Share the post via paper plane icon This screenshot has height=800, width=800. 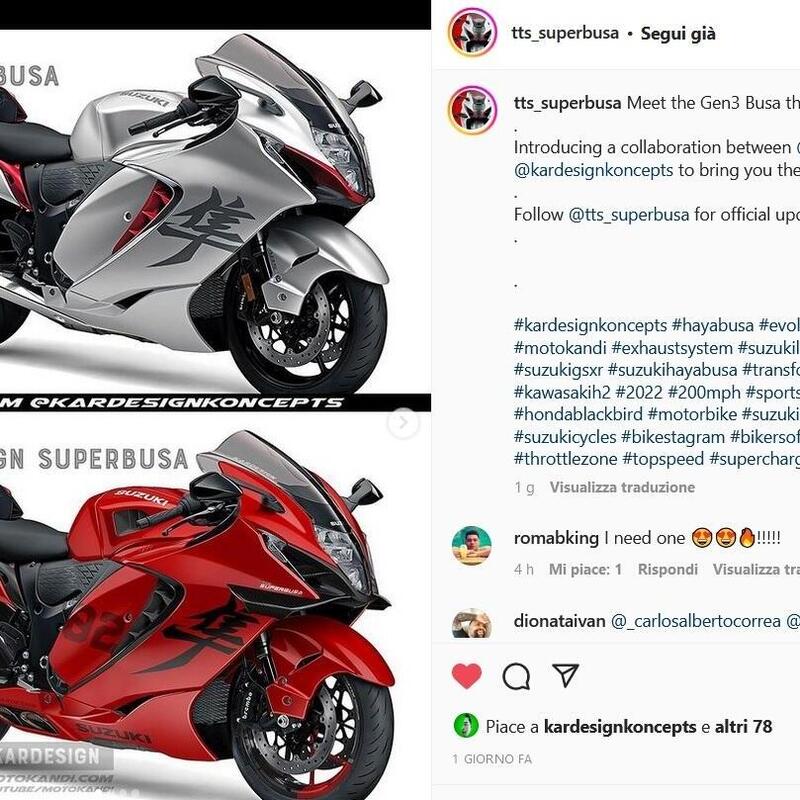pyautogui.click(x=565, y=675)
